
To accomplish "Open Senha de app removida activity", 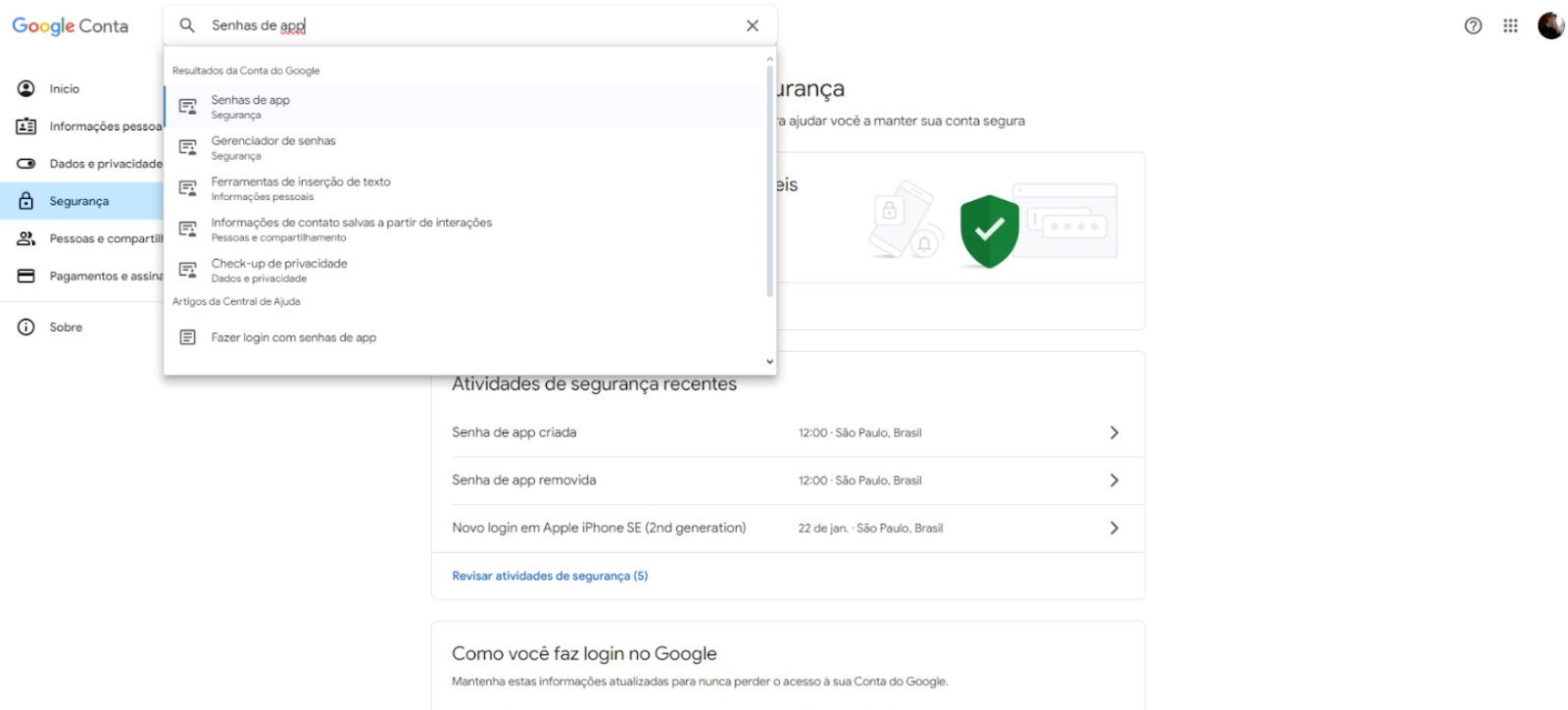I will [x=788, y=481].
